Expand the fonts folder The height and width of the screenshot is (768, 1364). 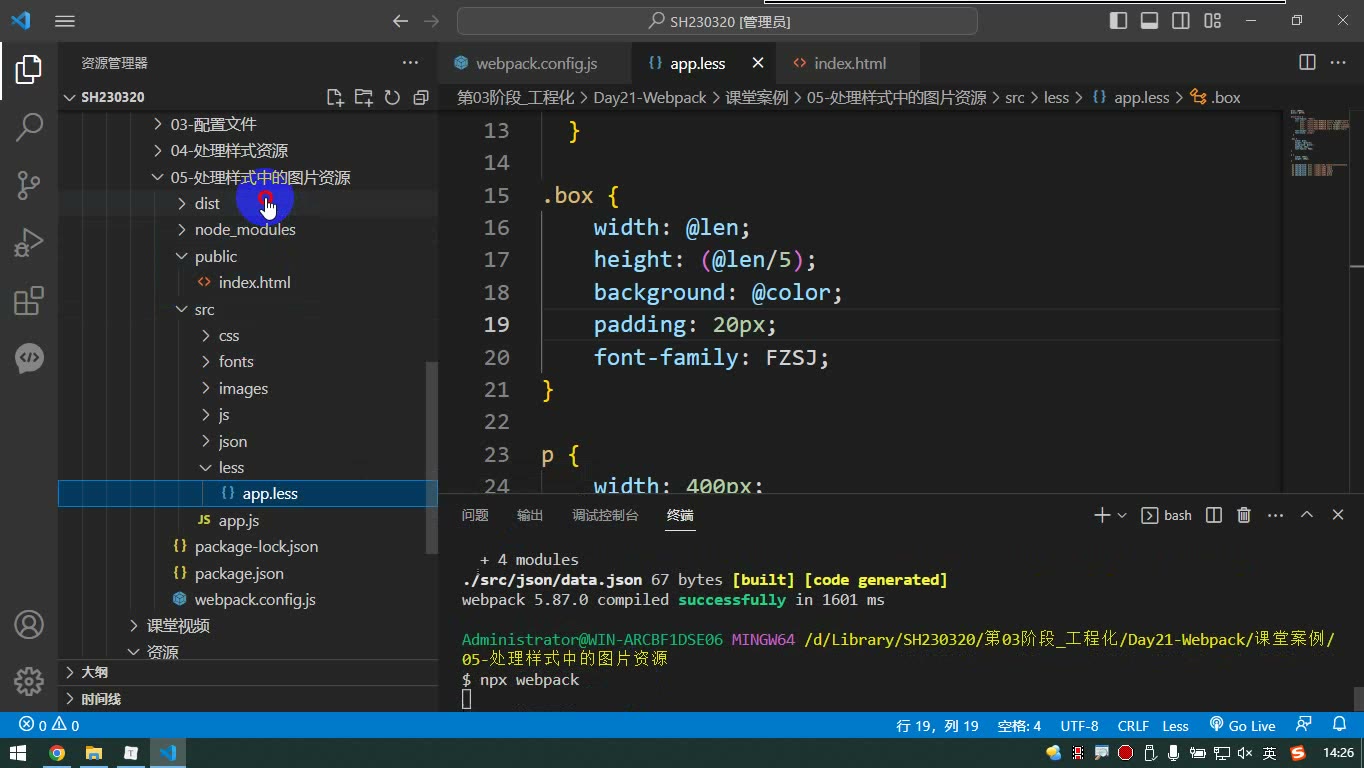coord(236,362)
